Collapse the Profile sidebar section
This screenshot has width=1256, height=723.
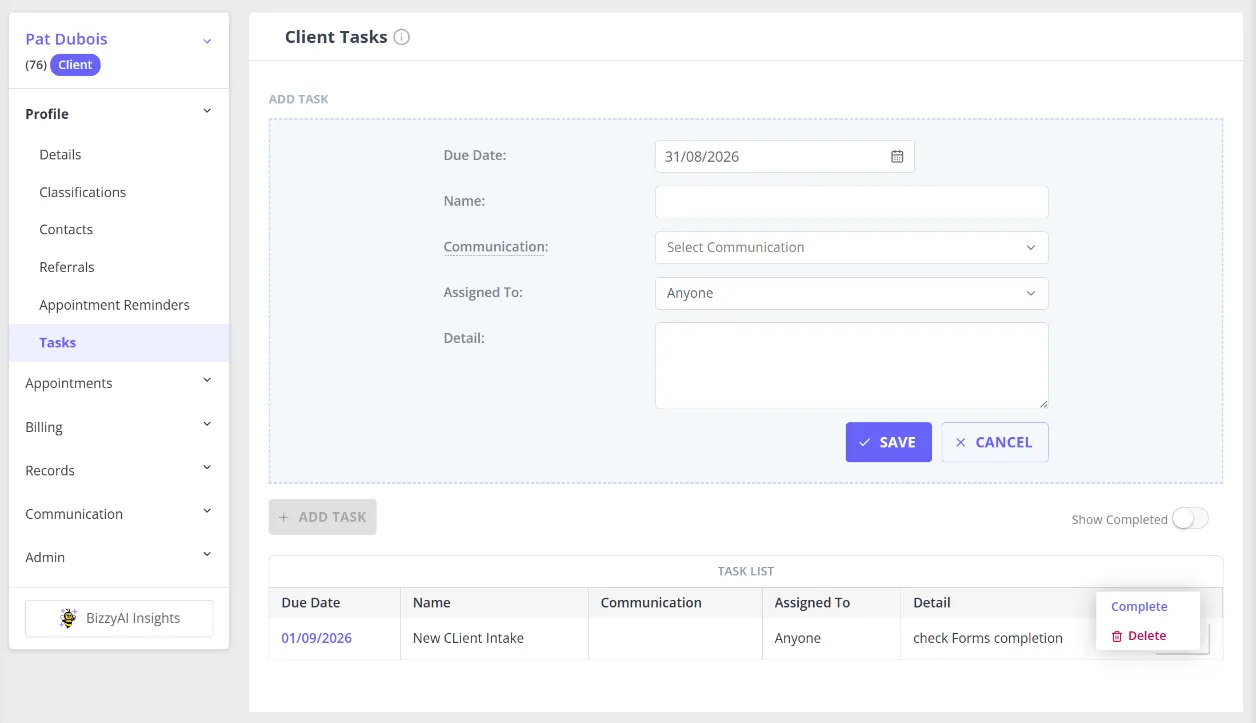tap(207, 112)
